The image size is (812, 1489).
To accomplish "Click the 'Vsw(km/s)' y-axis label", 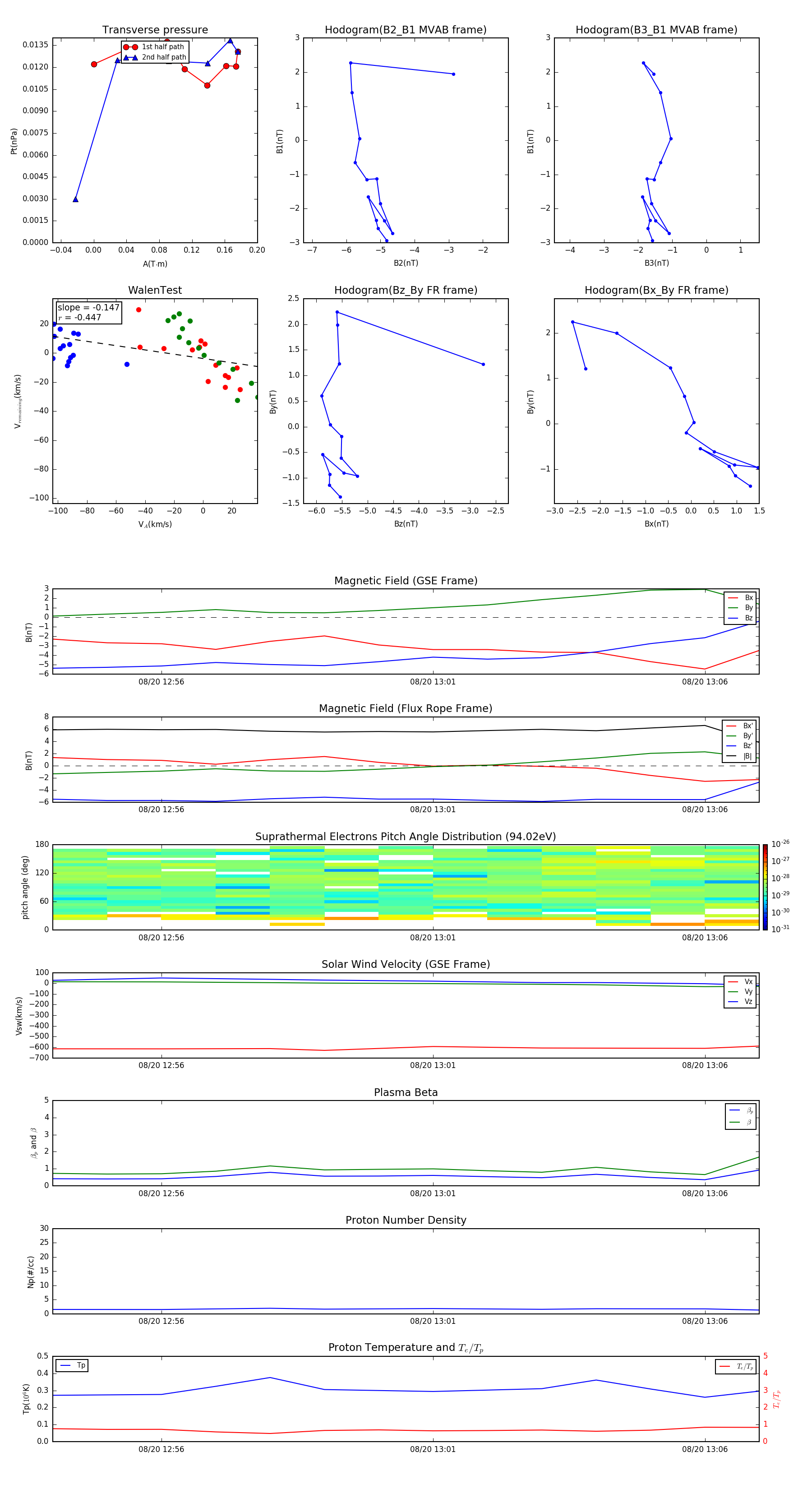I will click(x=19, y=1016).
